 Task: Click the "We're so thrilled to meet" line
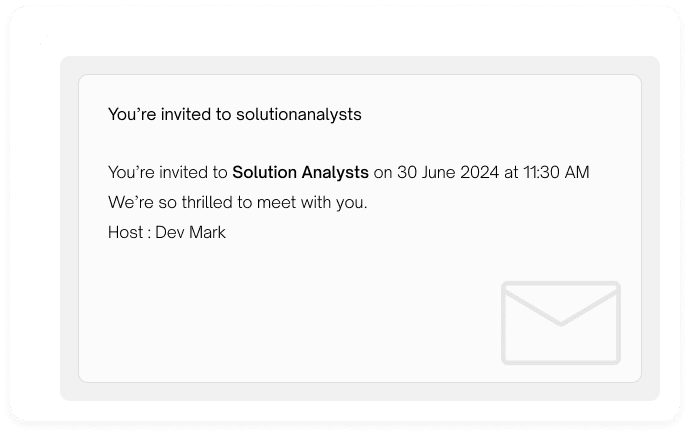click(238, 203)
